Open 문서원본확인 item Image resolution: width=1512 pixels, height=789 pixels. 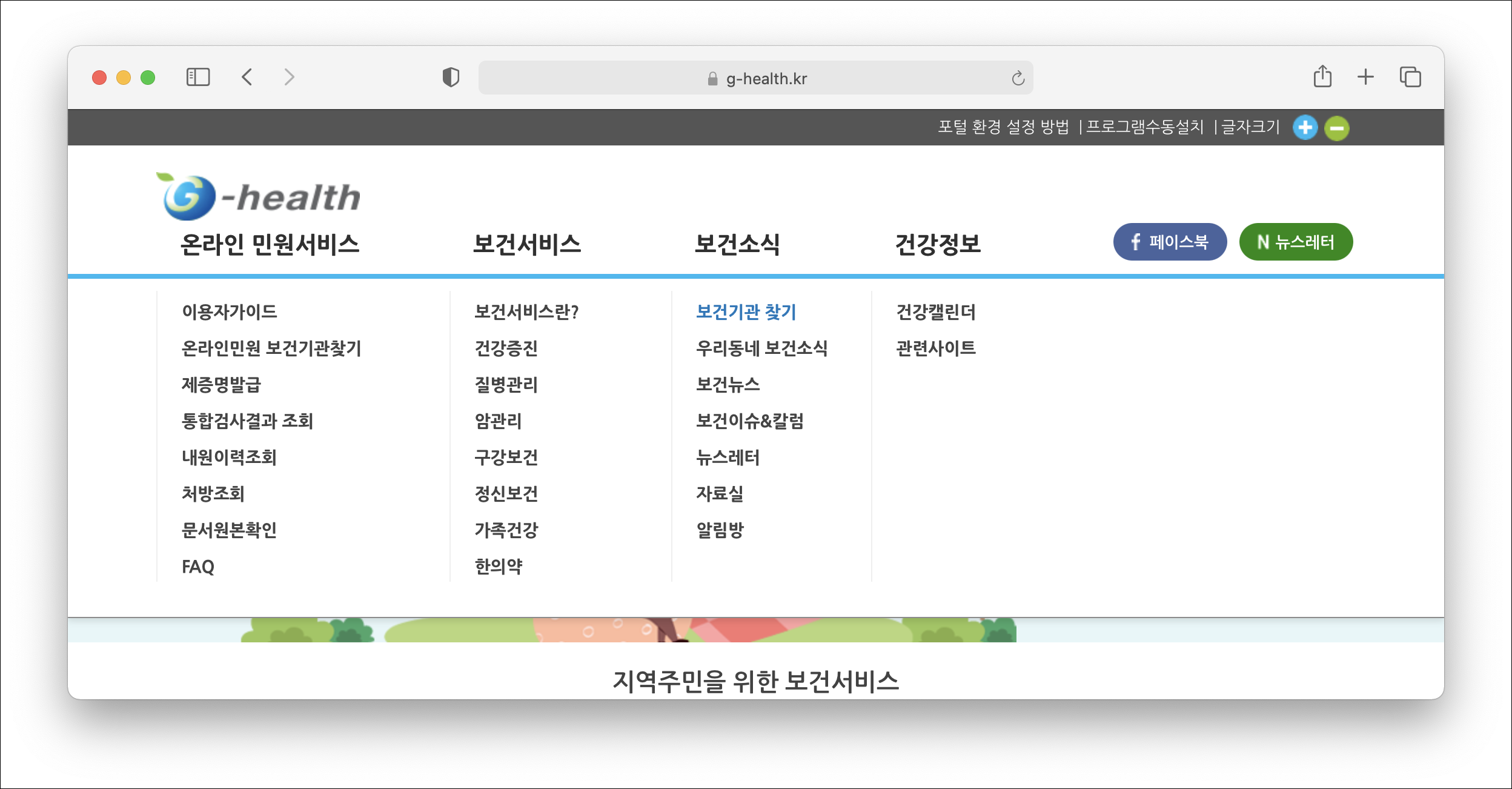(x=229, y=530)
